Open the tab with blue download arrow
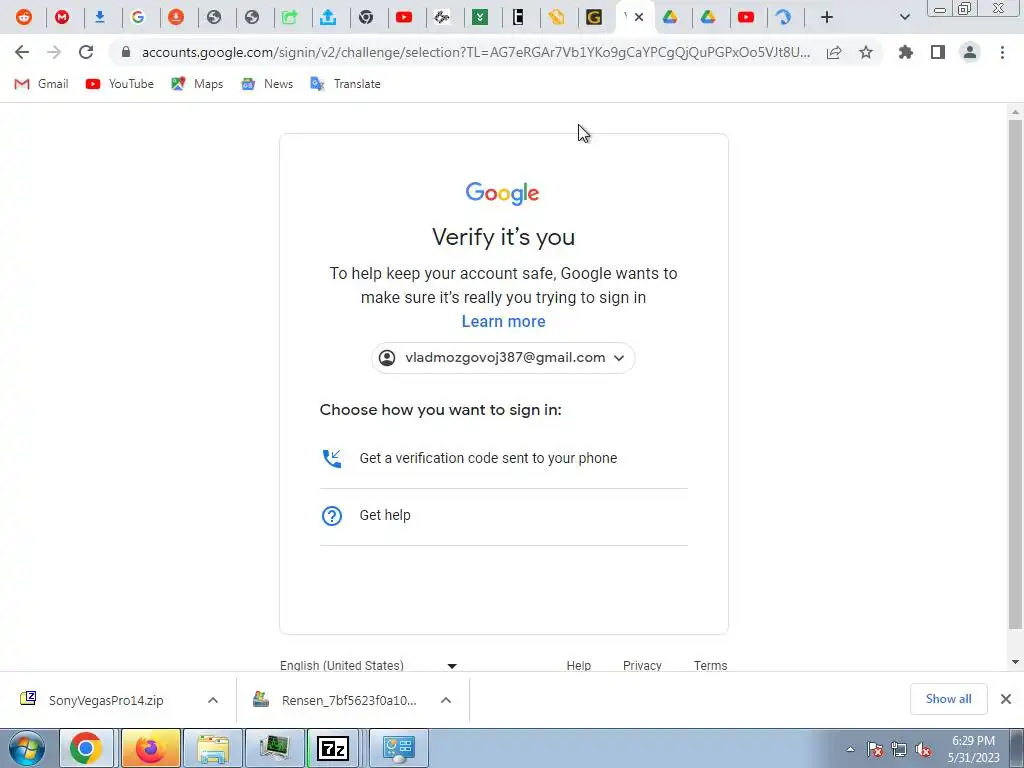 click(100, 18)
